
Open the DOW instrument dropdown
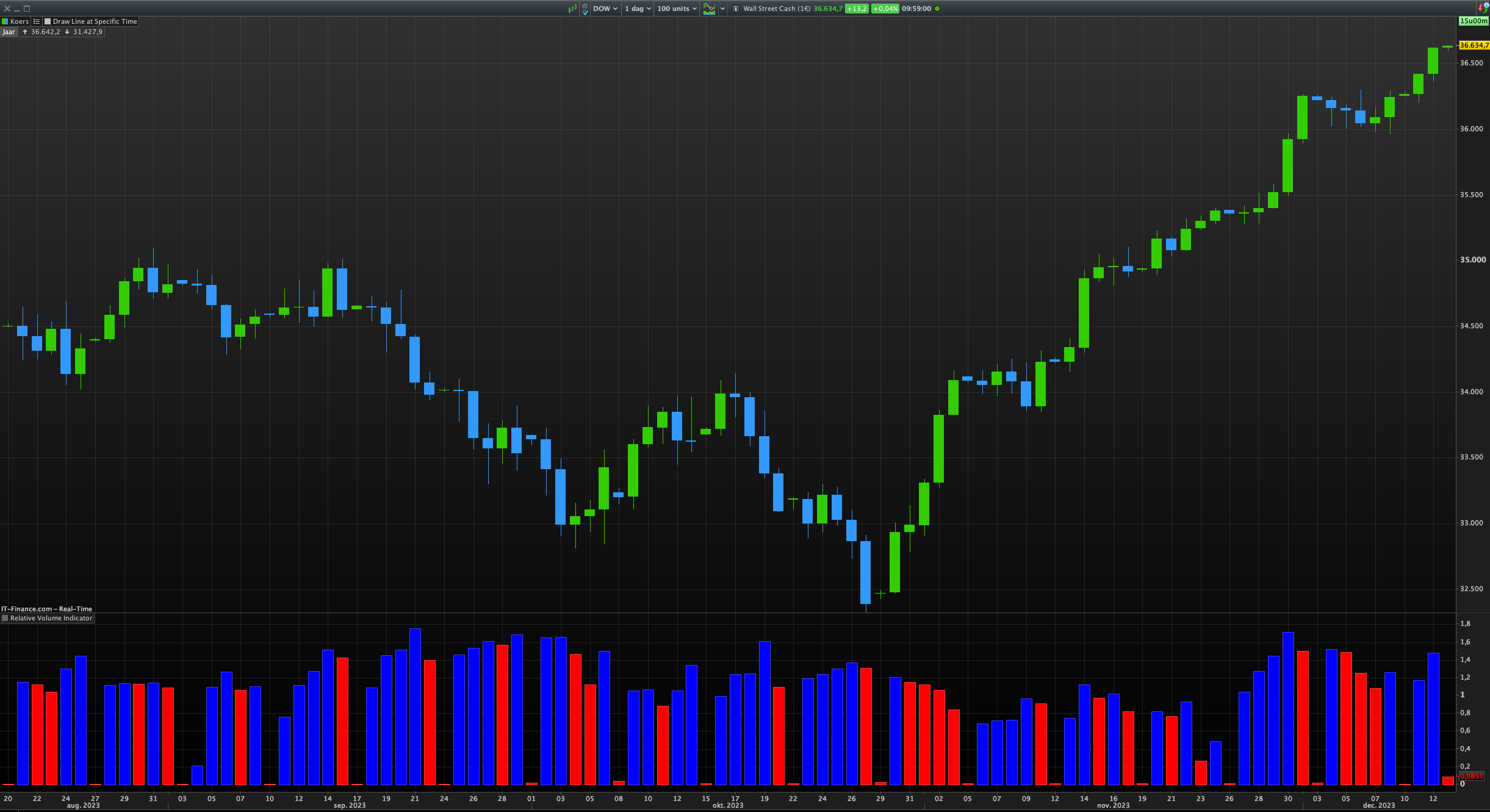[605, 9]
